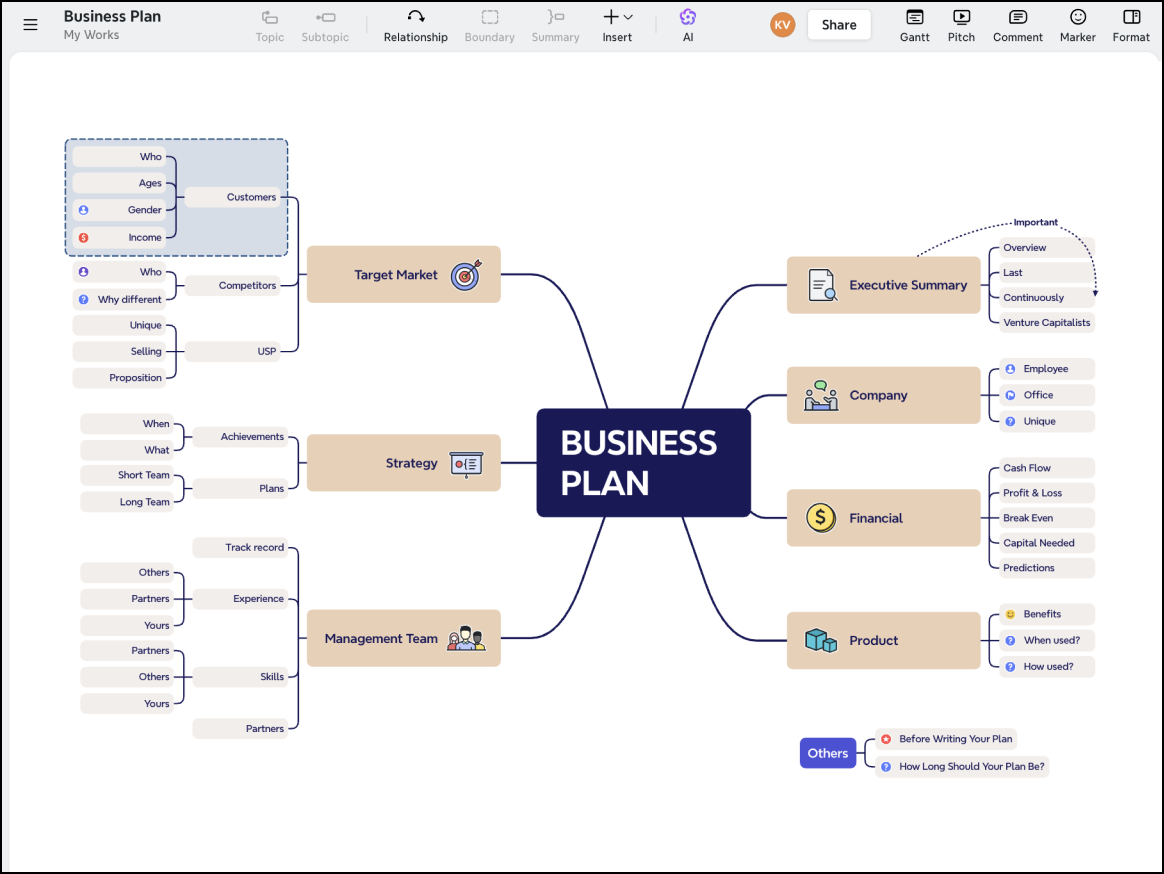The width and height of the screenshot is (1164, 874).
Task: Select the Venture Capitalists subtopic
Action: (1047, 322)
